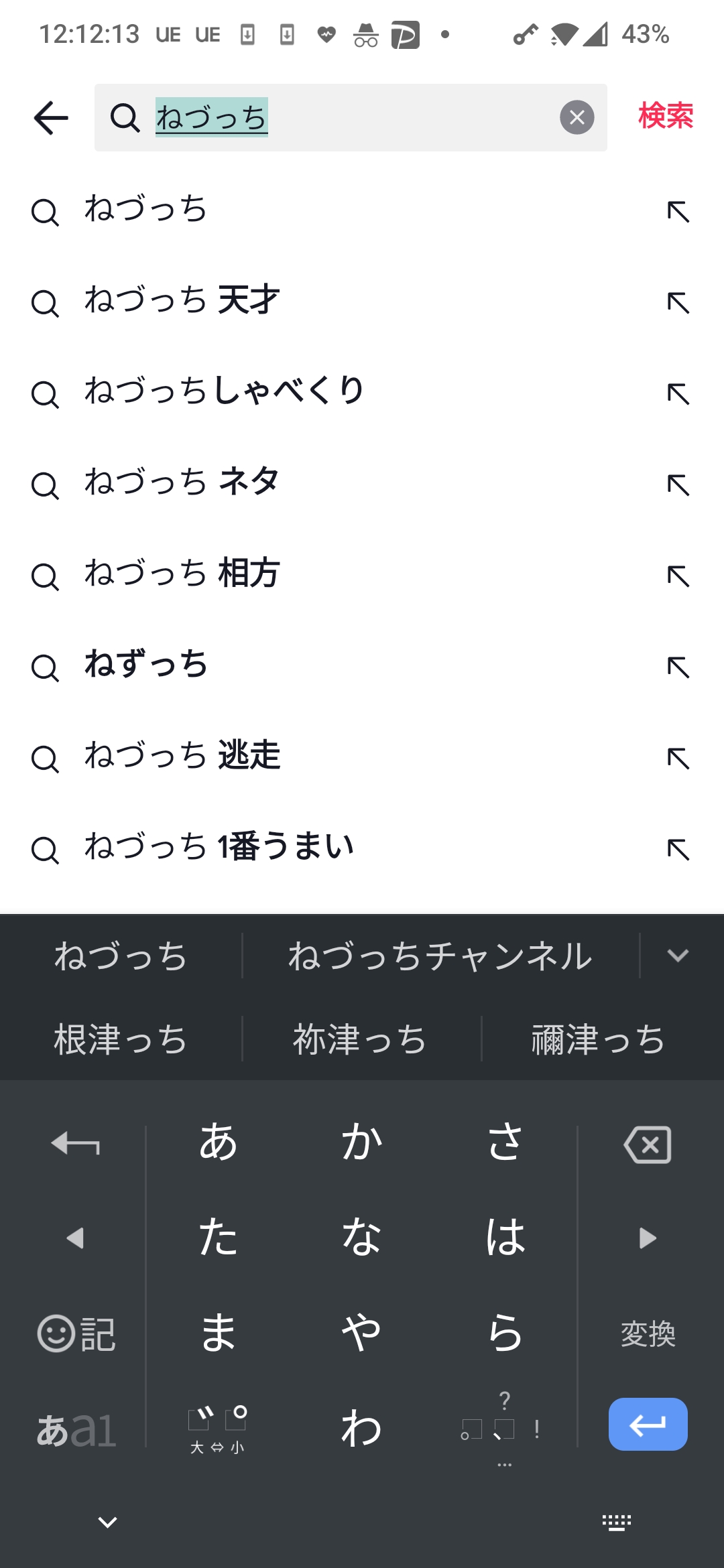Tap the red 検索 search button

tap(665, 116)
